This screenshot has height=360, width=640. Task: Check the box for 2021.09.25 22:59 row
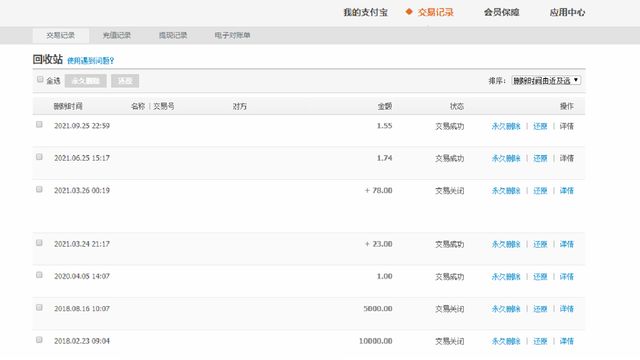(39, 124)
